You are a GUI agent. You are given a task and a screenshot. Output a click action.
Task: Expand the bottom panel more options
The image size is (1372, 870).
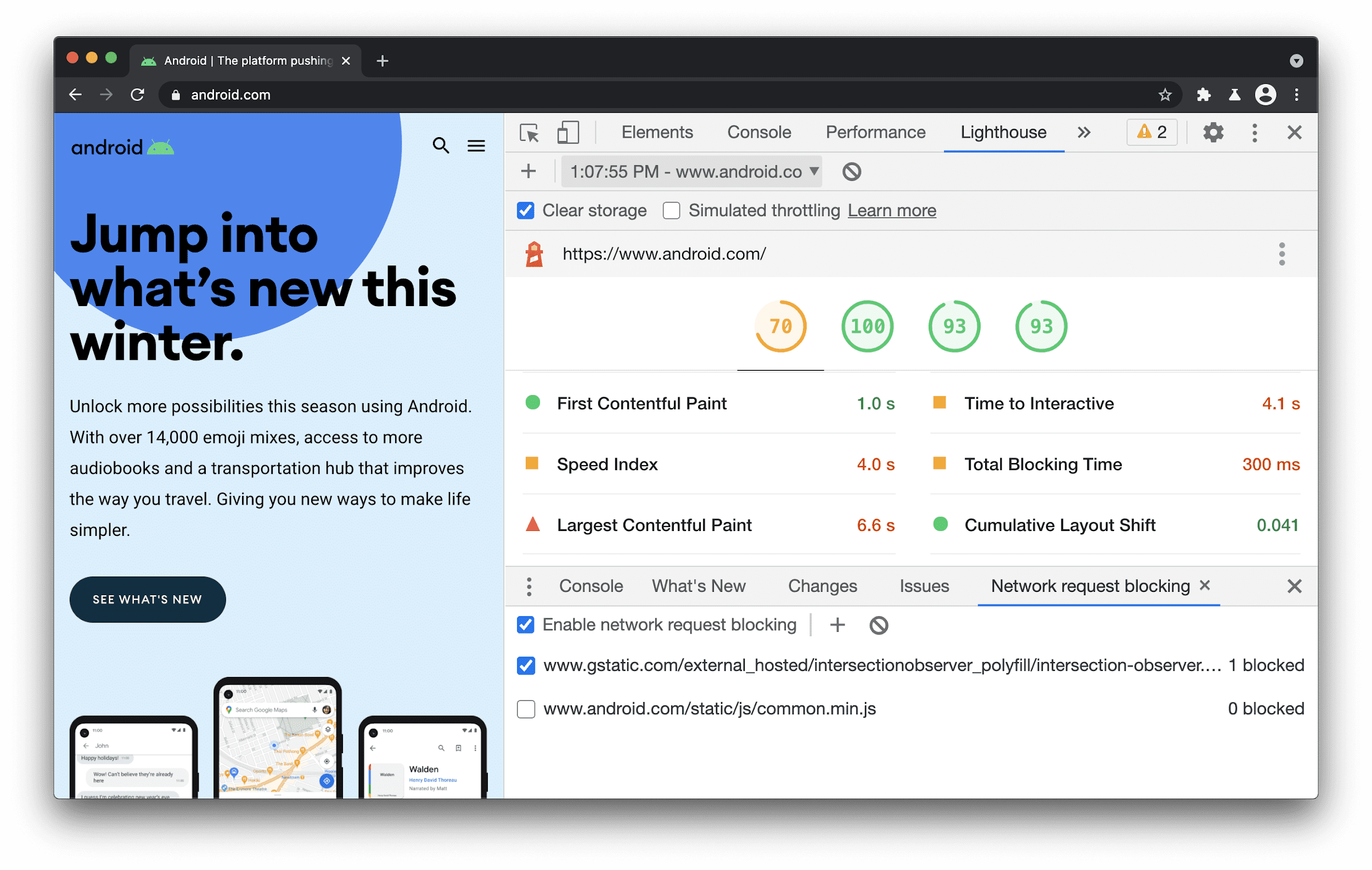[527, 586]
